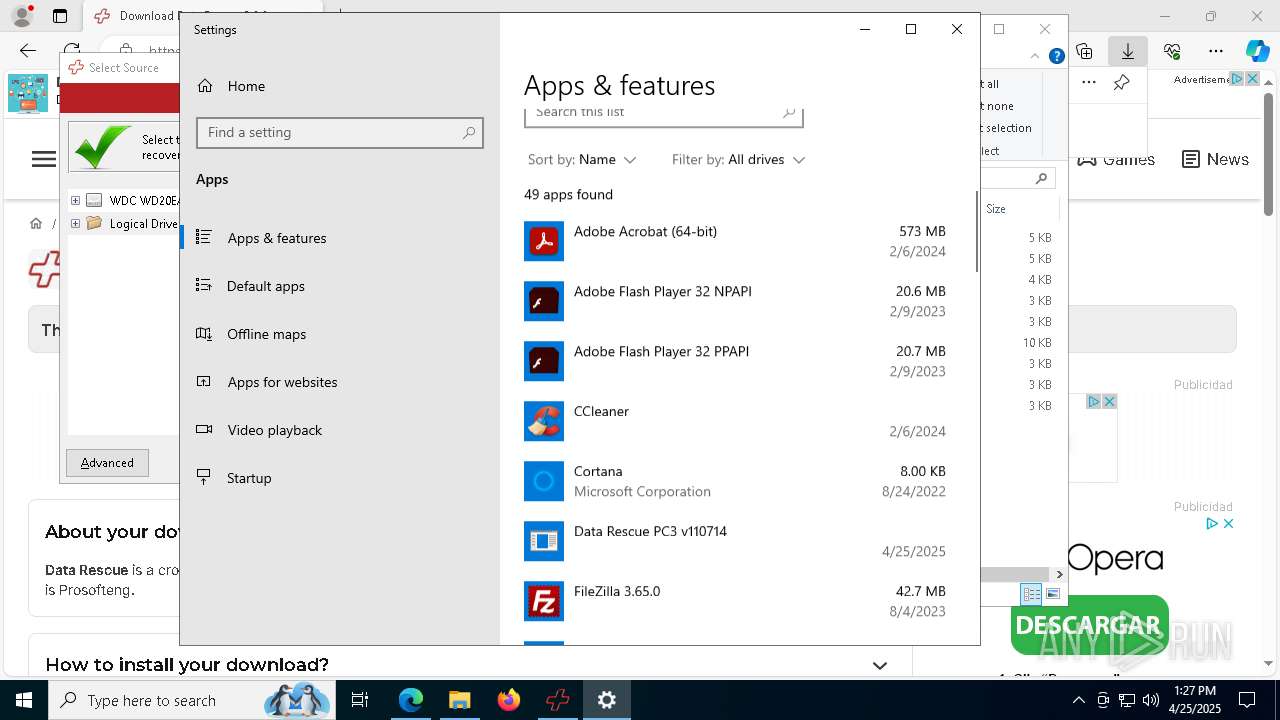Open Startup settings page
1280x720 pixels.
click(x=339, y=478)
